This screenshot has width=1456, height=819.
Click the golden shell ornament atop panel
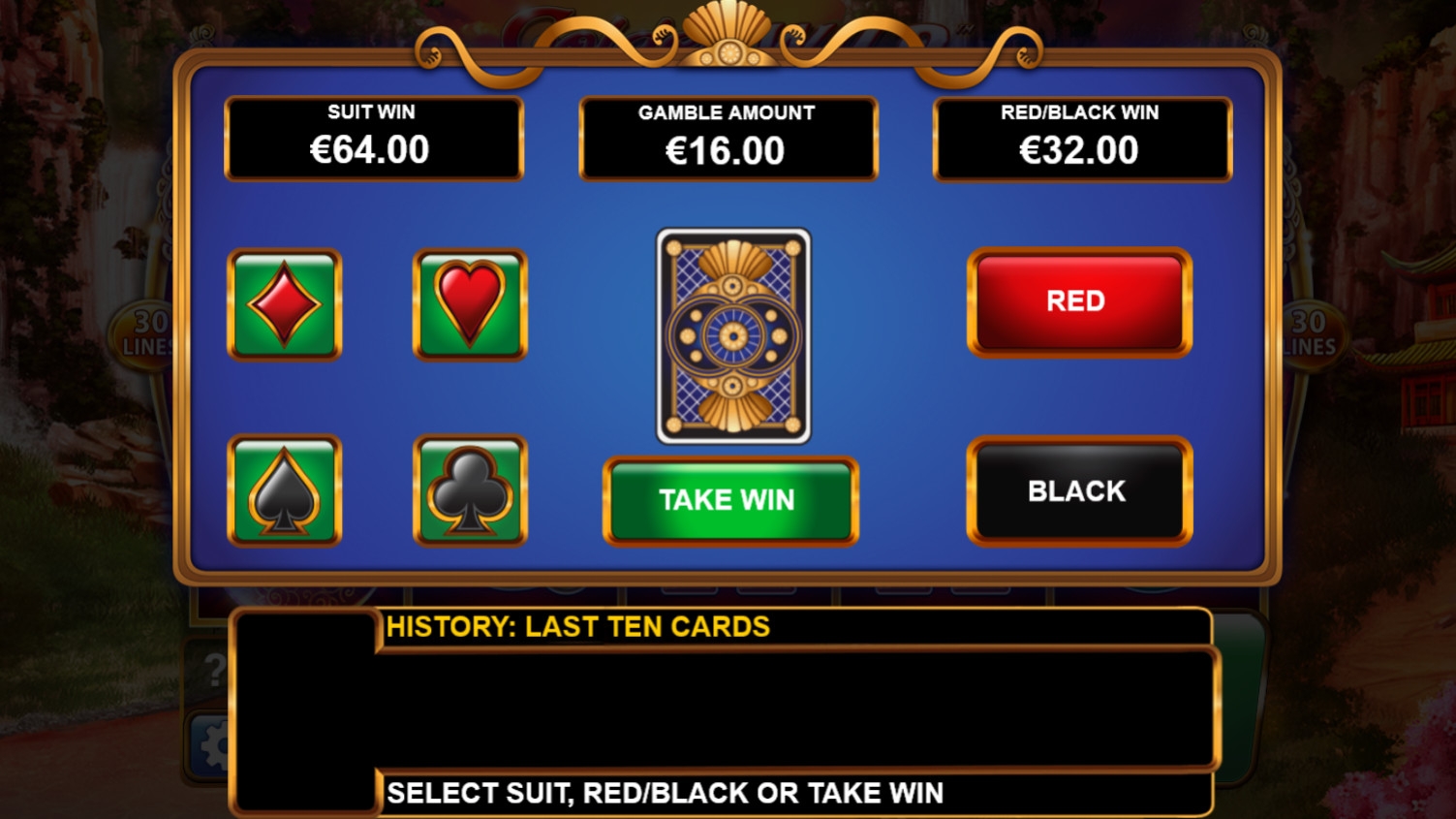click(728, 35)
